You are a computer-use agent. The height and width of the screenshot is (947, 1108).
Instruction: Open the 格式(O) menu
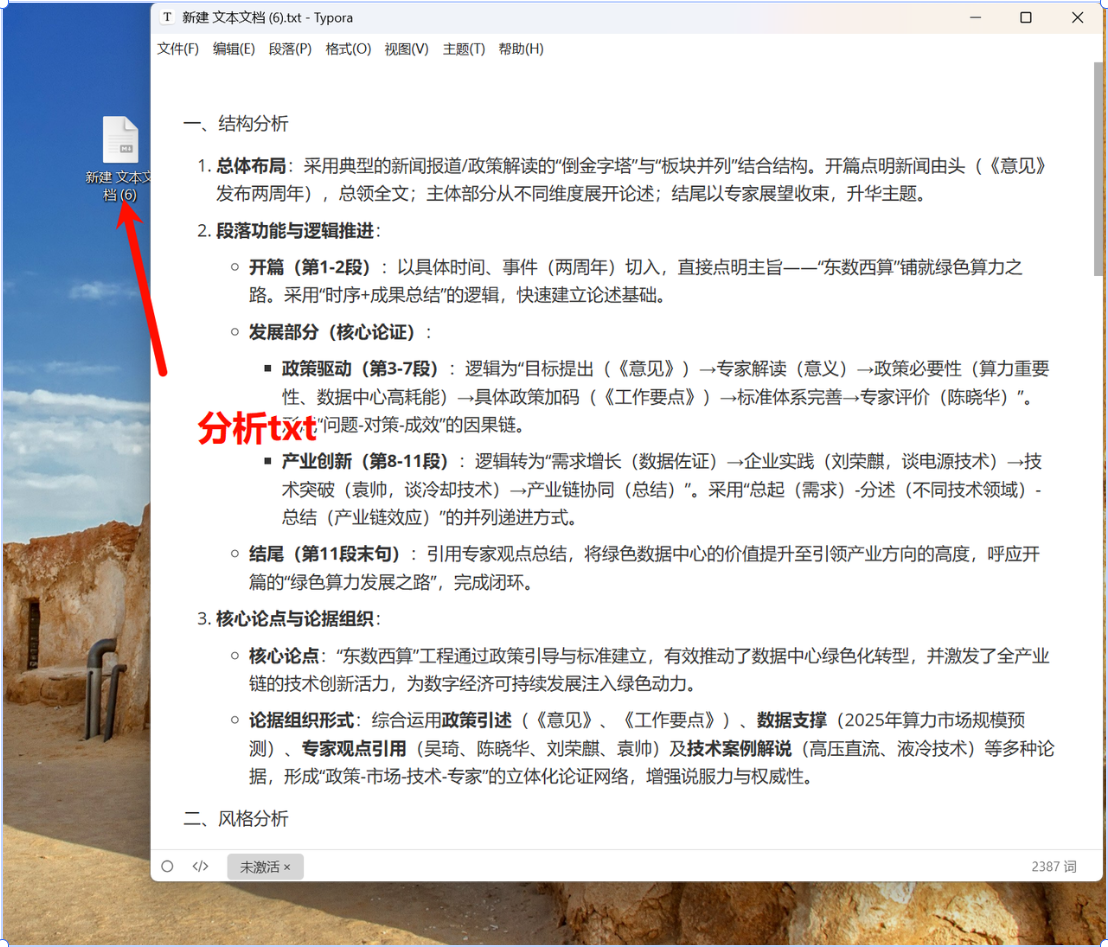[x=348, y=49]
